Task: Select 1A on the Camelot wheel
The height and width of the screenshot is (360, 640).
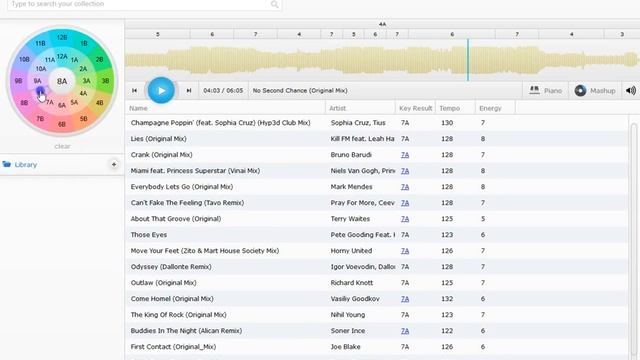Action: 74,60
